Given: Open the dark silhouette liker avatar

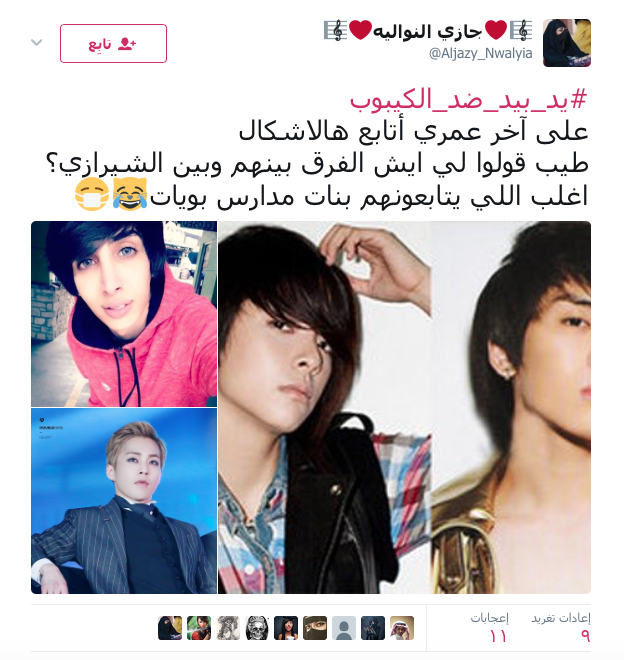Looking at the screenshot, I should tap(373, 628).
